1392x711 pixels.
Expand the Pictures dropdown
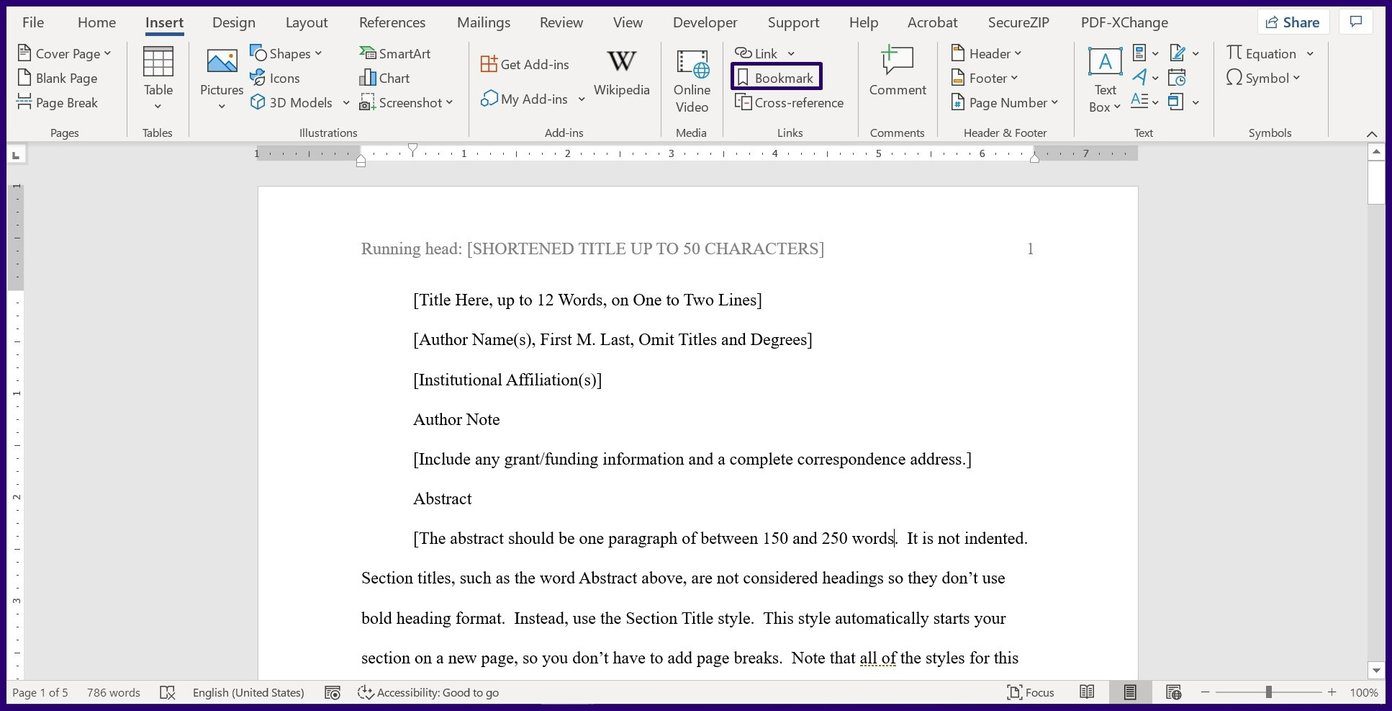pos(222,106)
